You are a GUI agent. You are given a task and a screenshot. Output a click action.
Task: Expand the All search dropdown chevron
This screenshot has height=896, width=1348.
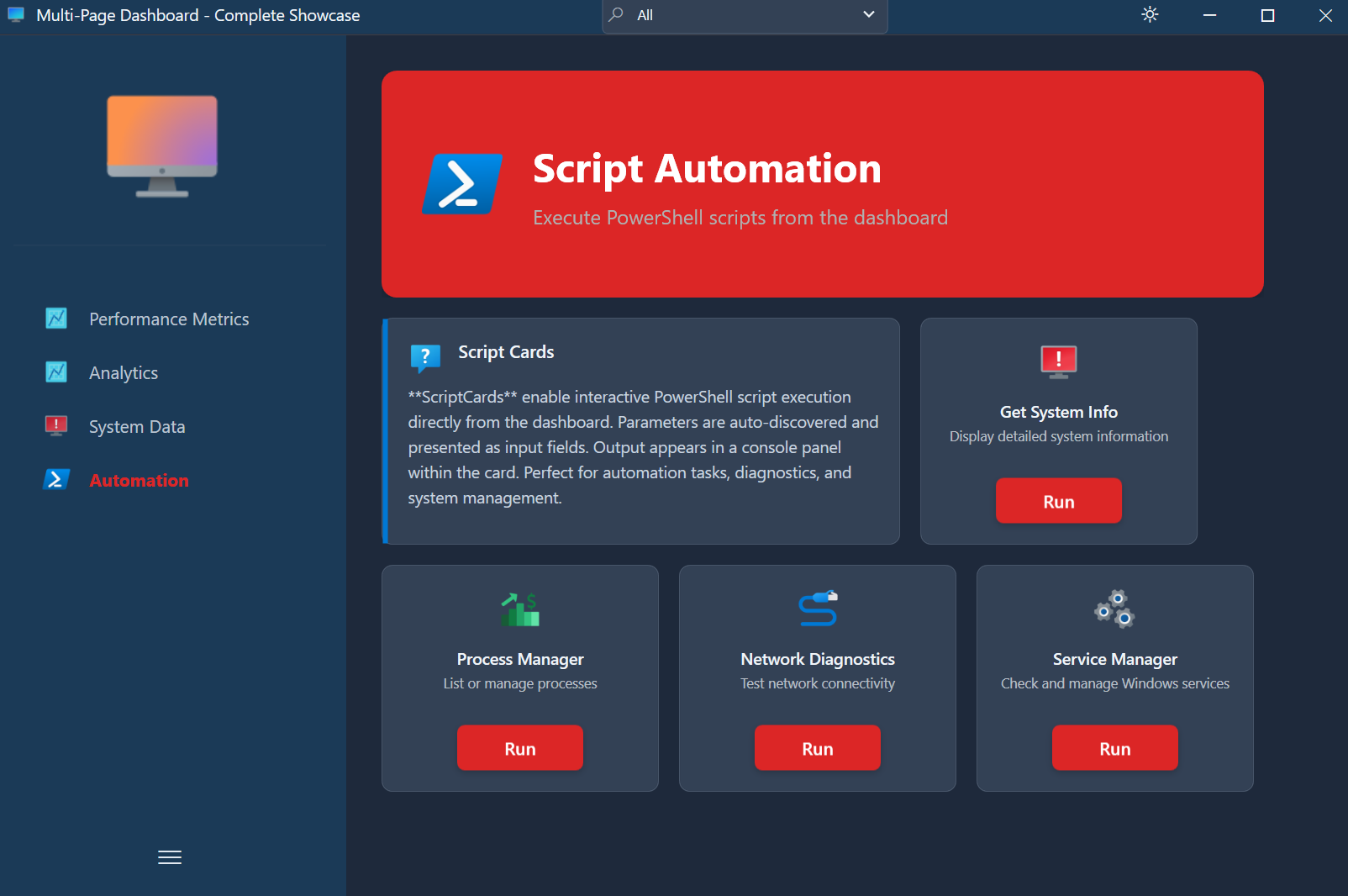click(869, 14)
